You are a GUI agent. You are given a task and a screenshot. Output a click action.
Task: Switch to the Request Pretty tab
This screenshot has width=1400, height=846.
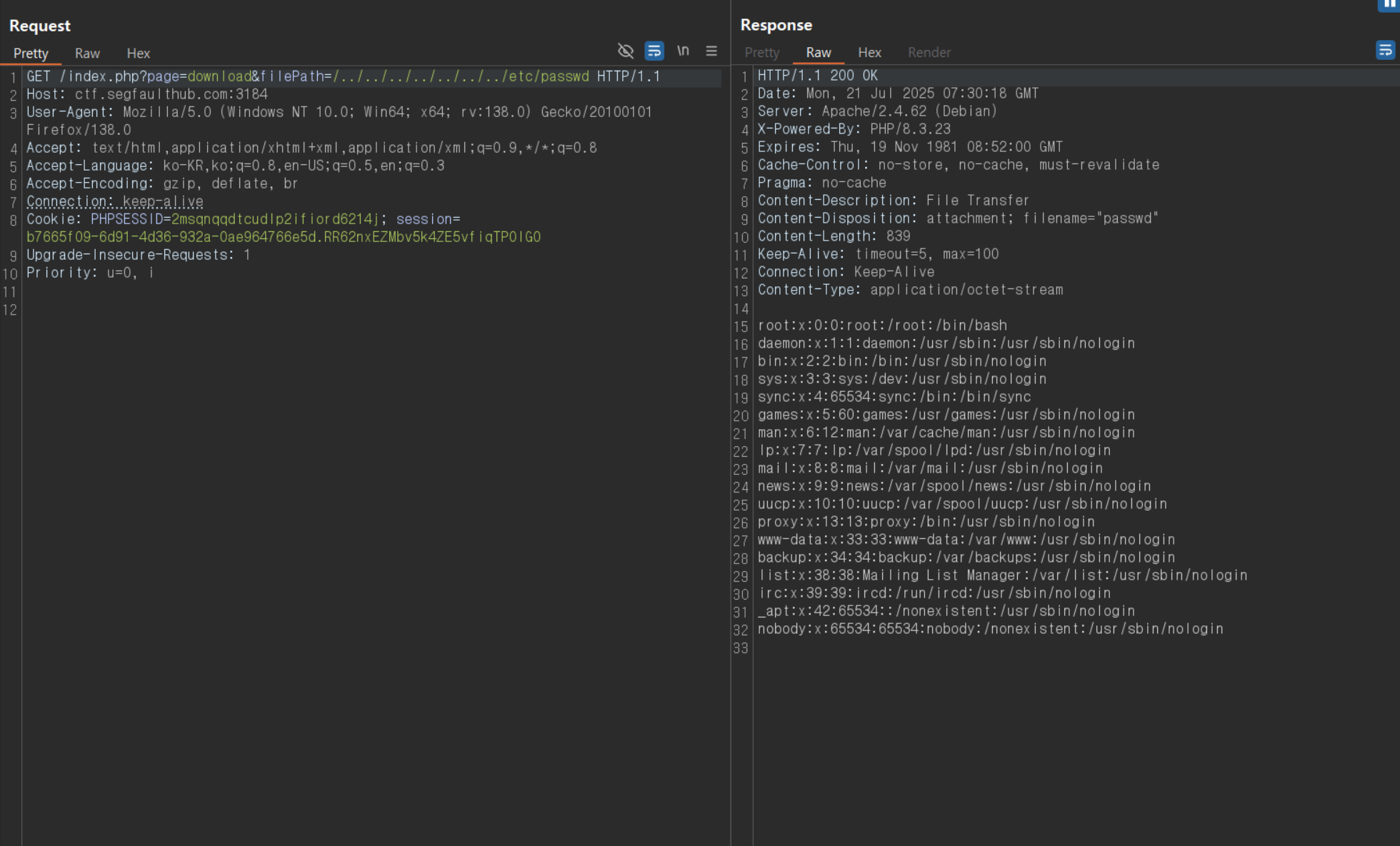pos(31,54)
